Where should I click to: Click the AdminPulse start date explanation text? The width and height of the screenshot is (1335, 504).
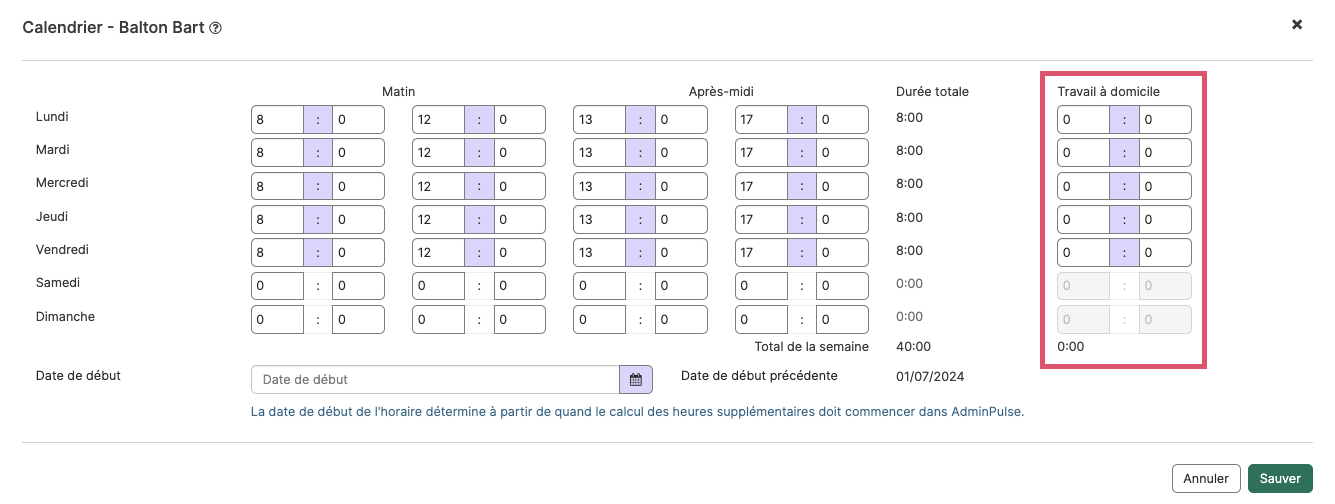638,411
